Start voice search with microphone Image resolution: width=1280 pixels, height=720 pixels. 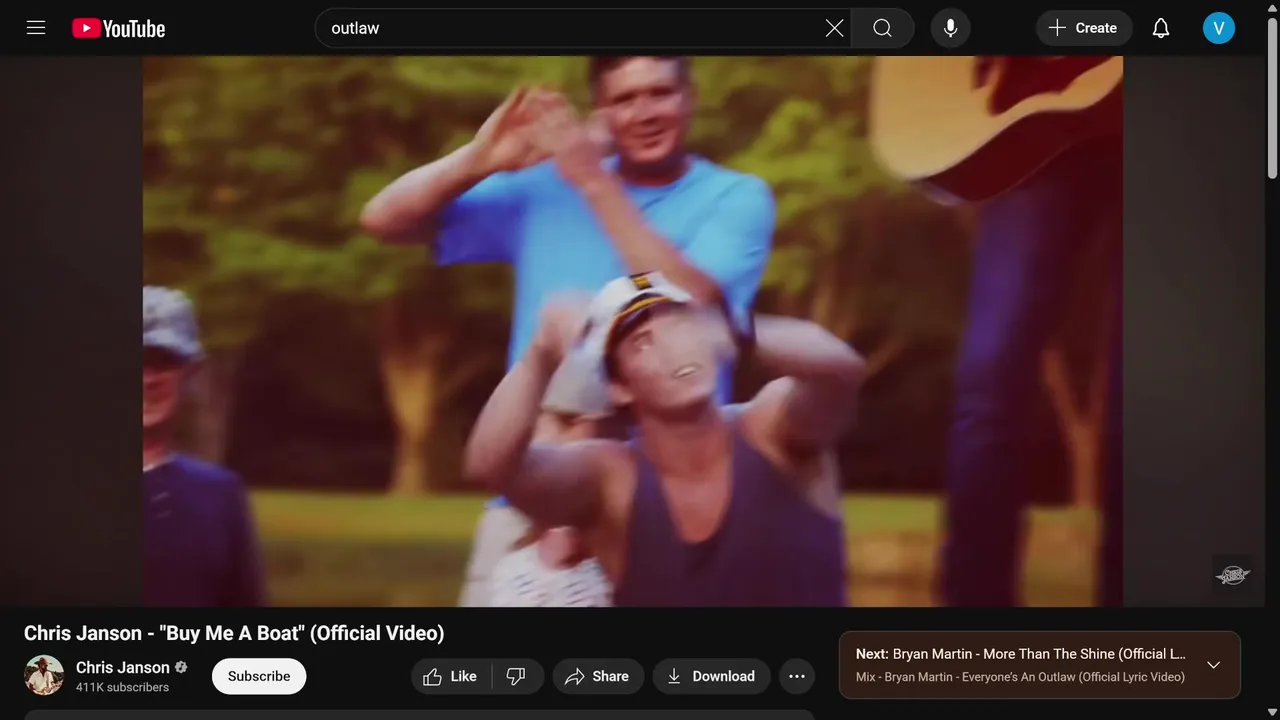[951, 28]
